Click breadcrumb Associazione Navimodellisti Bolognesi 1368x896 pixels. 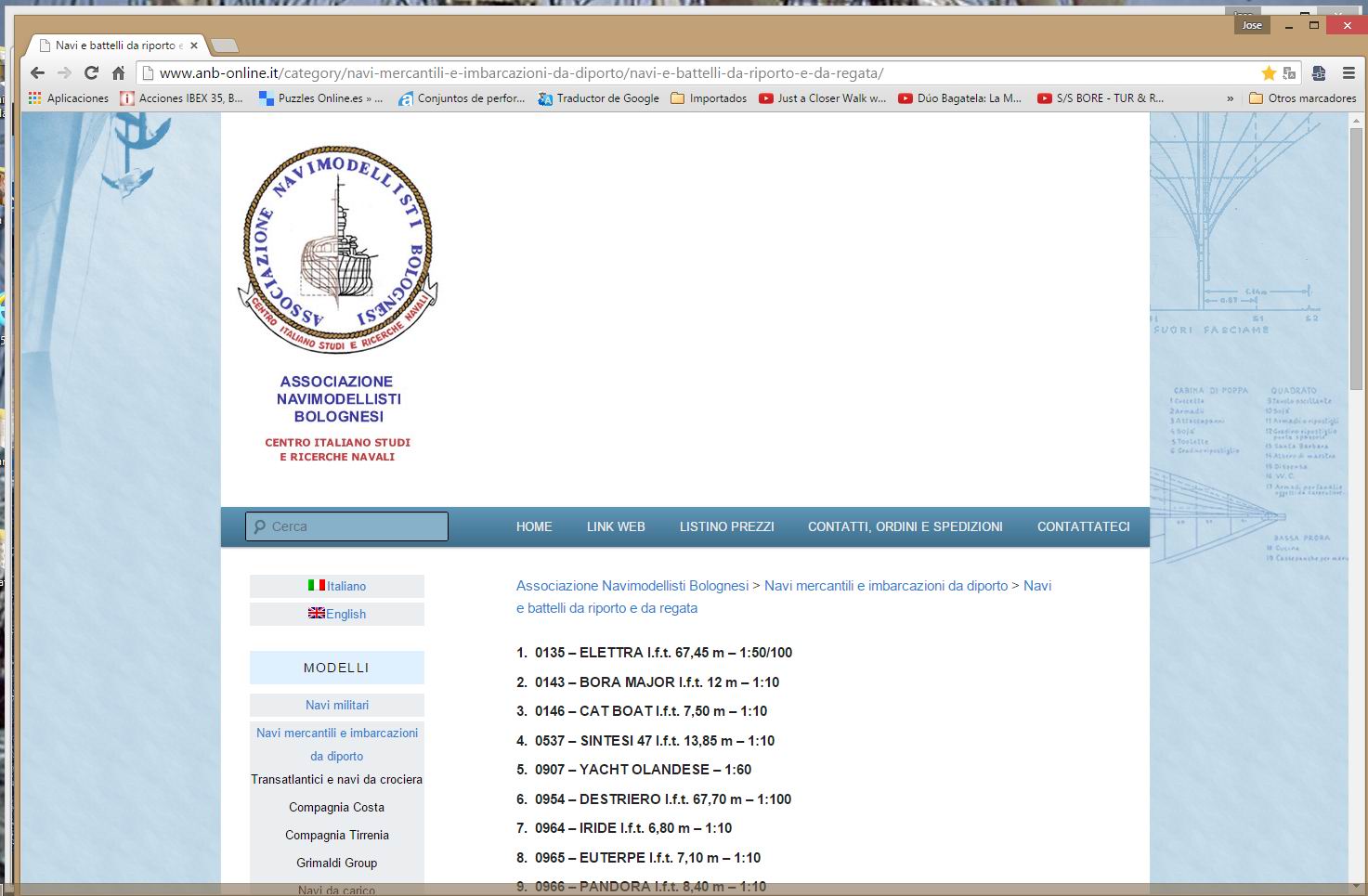click(632, 586)
